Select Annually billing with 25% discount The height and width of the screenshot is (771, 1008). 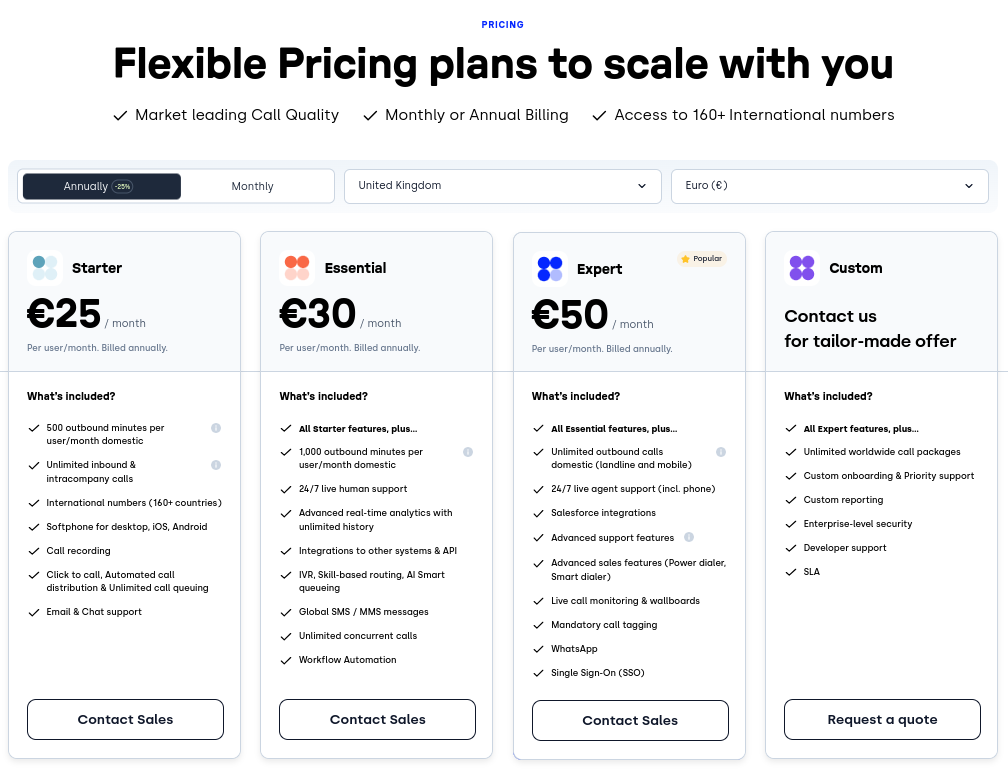click(x=101, y=186)
